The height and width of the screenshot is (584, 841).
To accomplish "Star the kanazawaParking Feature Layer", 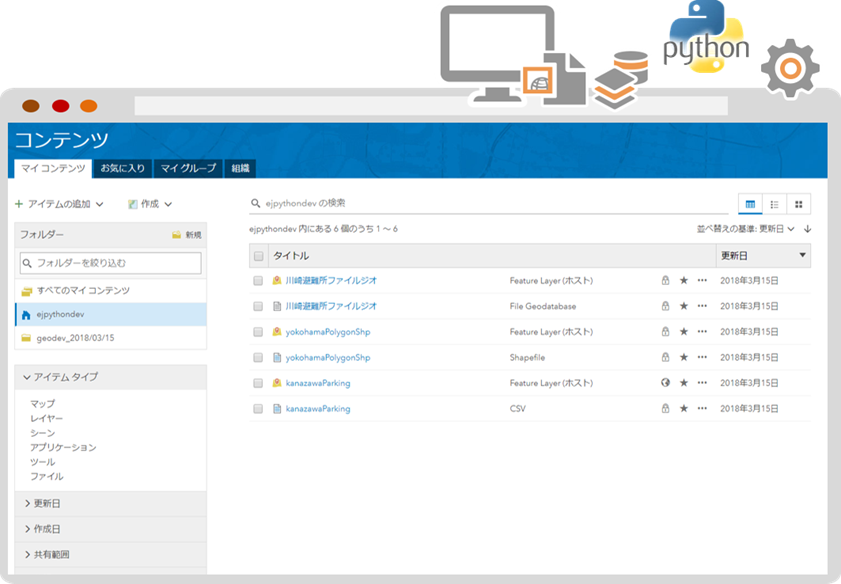I will click(684, 383).
